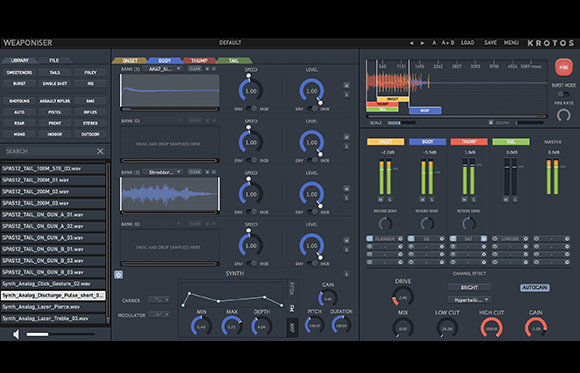The width and height of the screenshot is (580, 373).
Task: Mute the THUMP mixer channel
Action: tap(464, 199)
